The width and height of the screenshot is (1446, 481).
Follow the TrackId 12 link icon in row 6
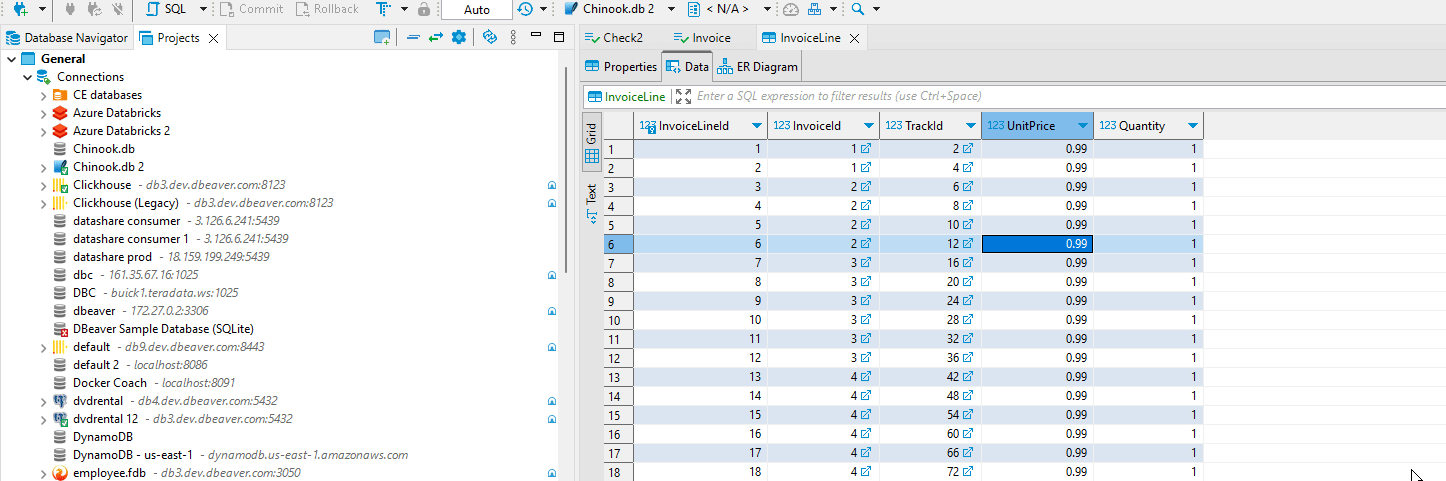967,244
